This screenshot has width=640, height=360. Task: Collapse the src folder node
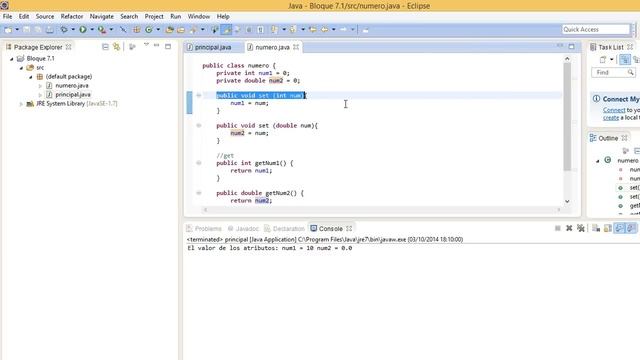(21, 68)
